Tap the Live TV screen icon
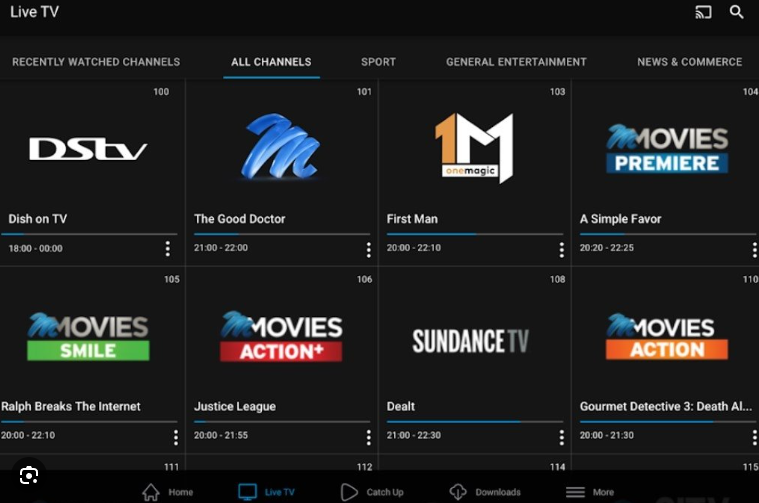The height and width of the screenshot is (503, 759). coord(247,492)
